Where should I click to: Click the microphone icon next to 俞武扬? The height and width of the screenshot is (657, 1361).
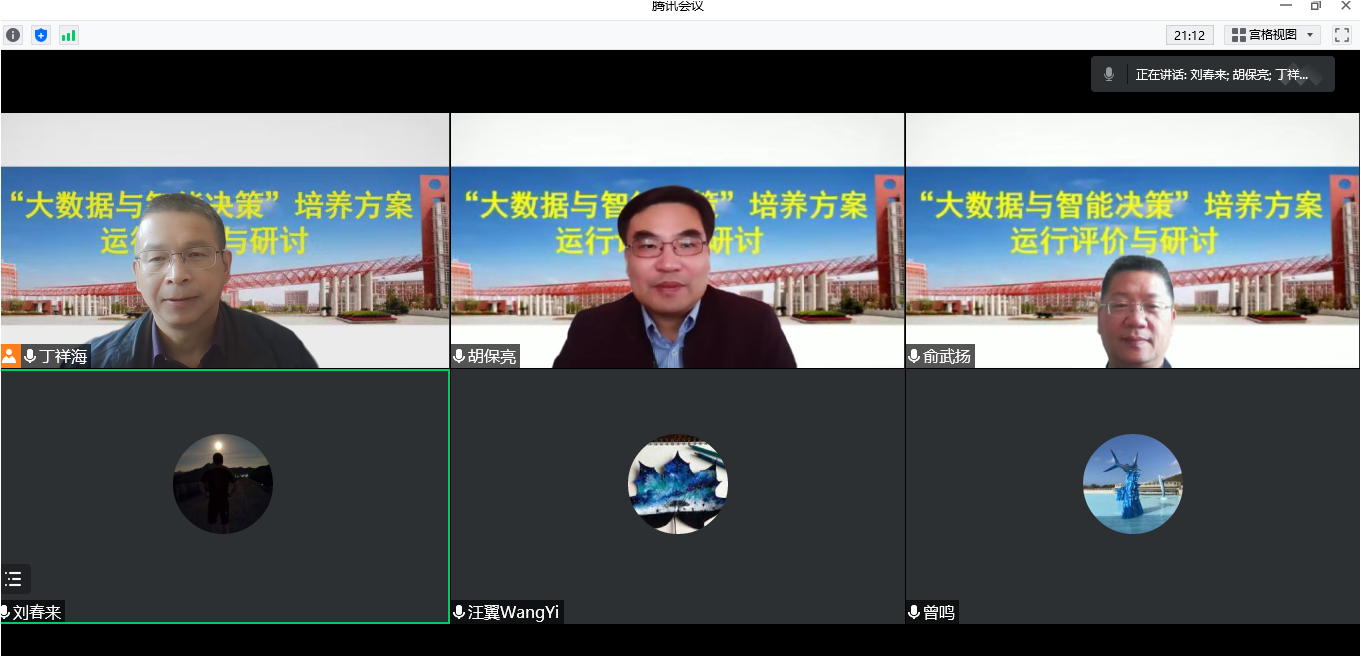914,356
